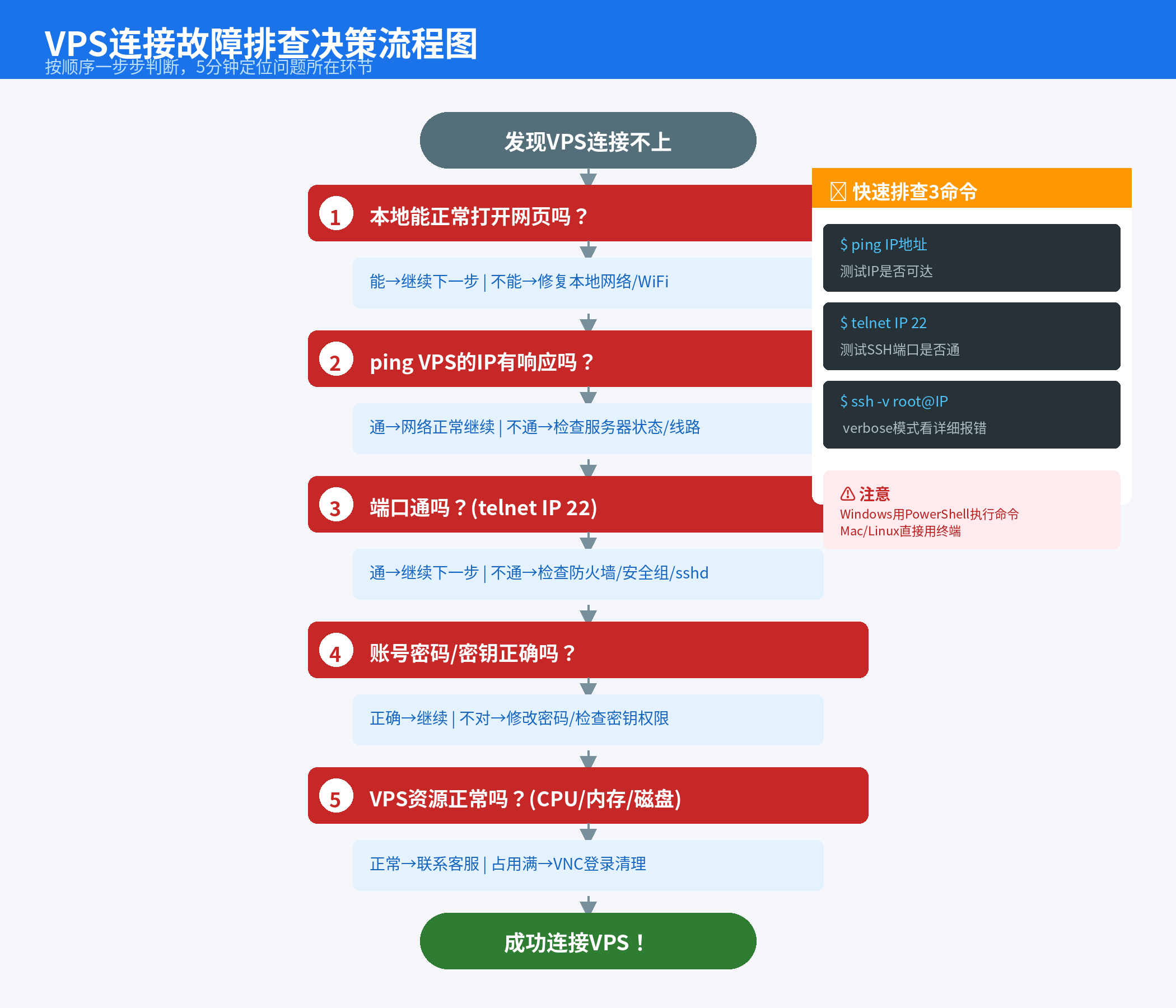Screen dimensions: 1176x1008
Task: Click the question 本地能正常打开网页吗？
Action: click(x=478, y=216)
